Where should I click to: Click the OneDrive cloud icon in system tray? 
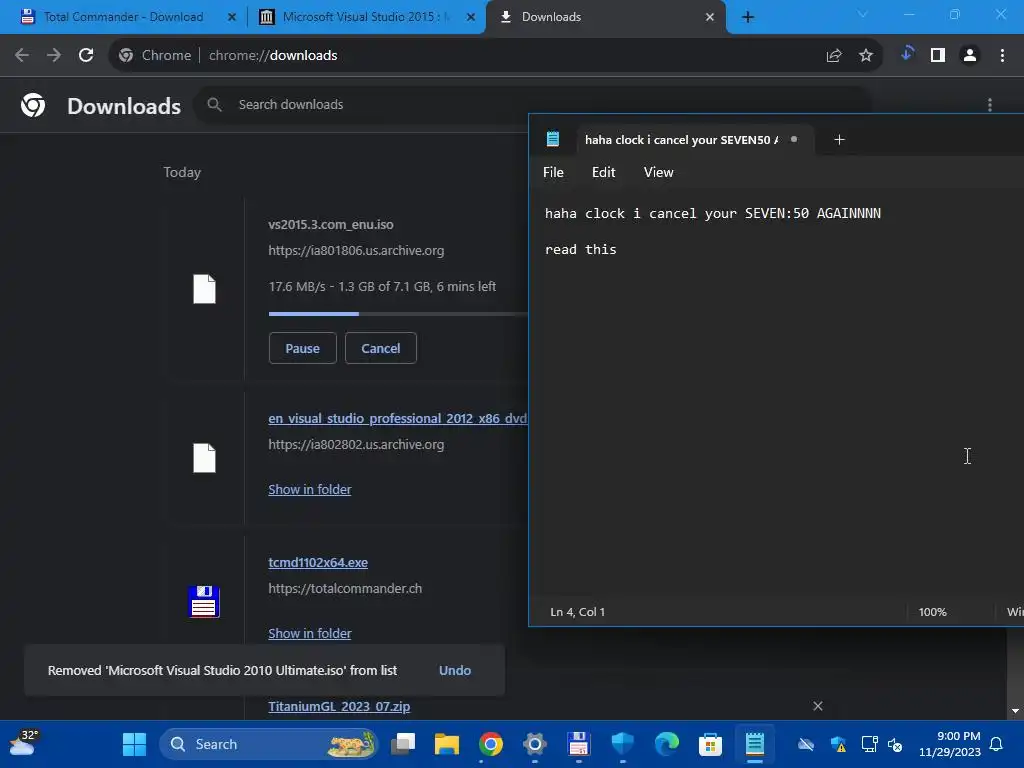[x=806, y=744]
